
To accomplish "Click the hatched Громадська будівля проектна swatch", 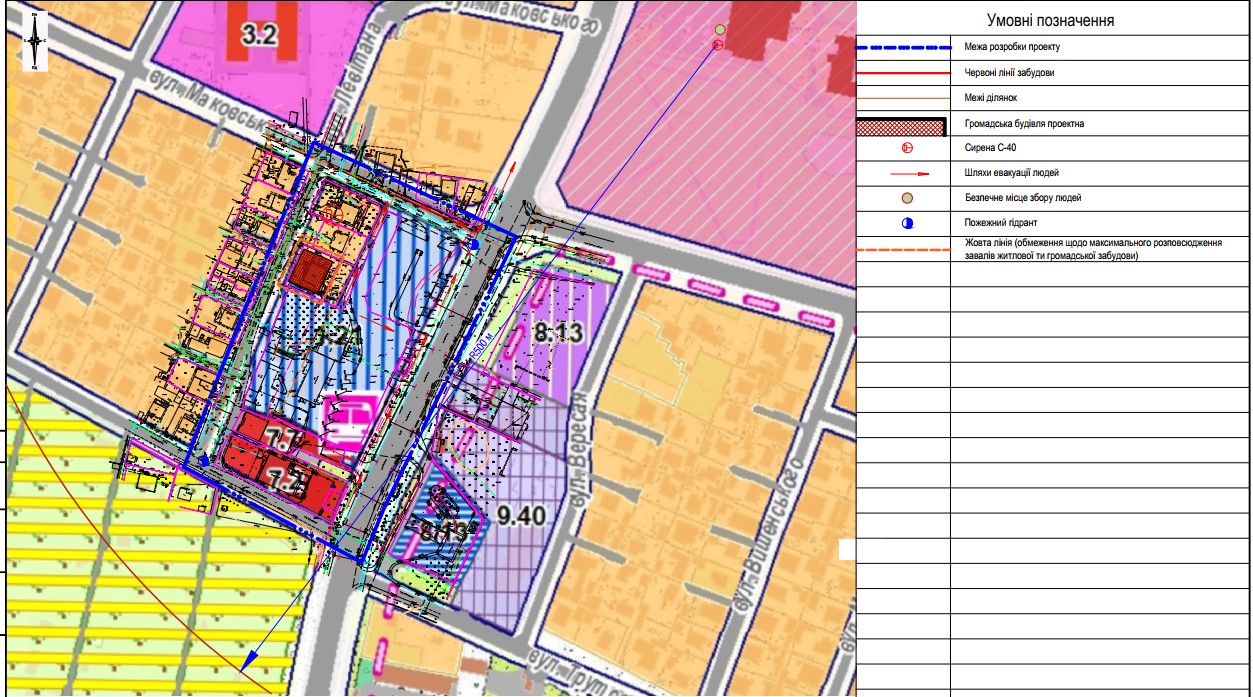I will pos(903,125).
